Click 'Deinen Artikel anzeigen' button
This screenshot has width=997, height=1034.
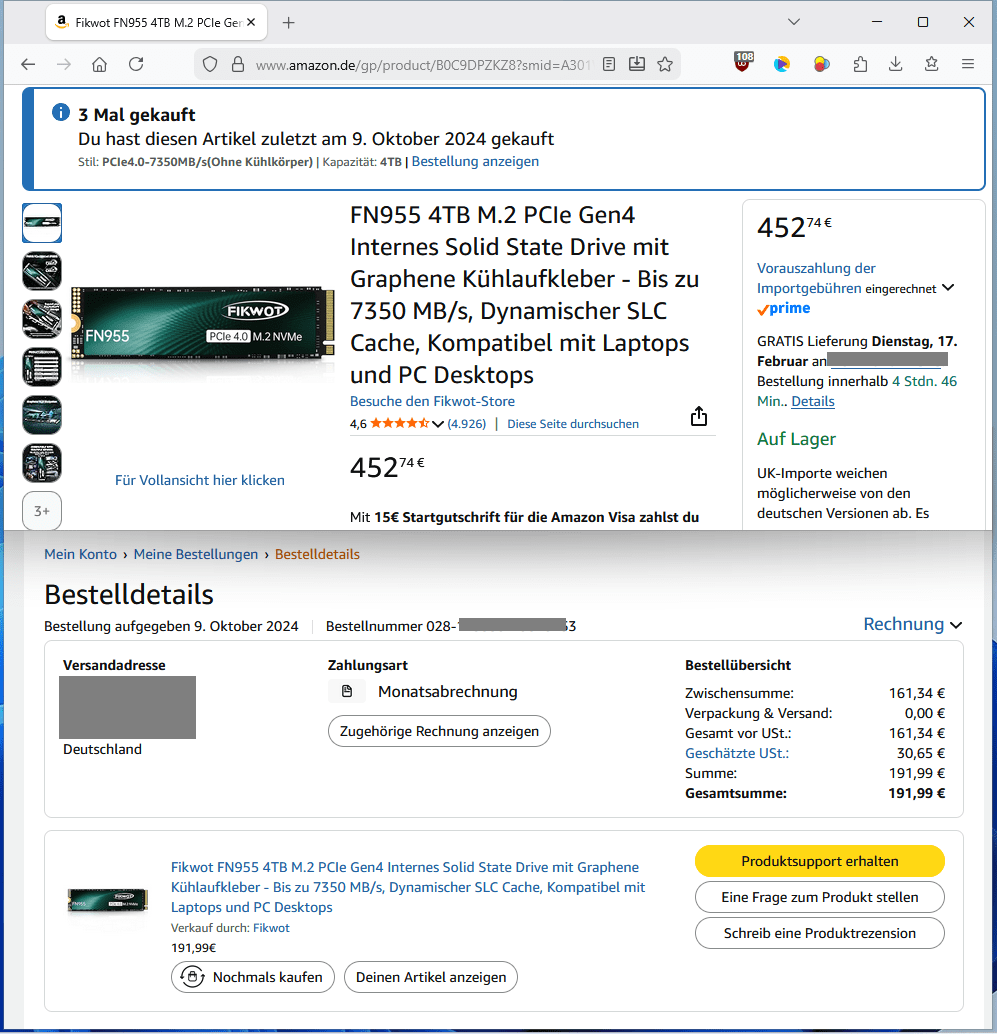pyautogui.click(x=431, y=977)
